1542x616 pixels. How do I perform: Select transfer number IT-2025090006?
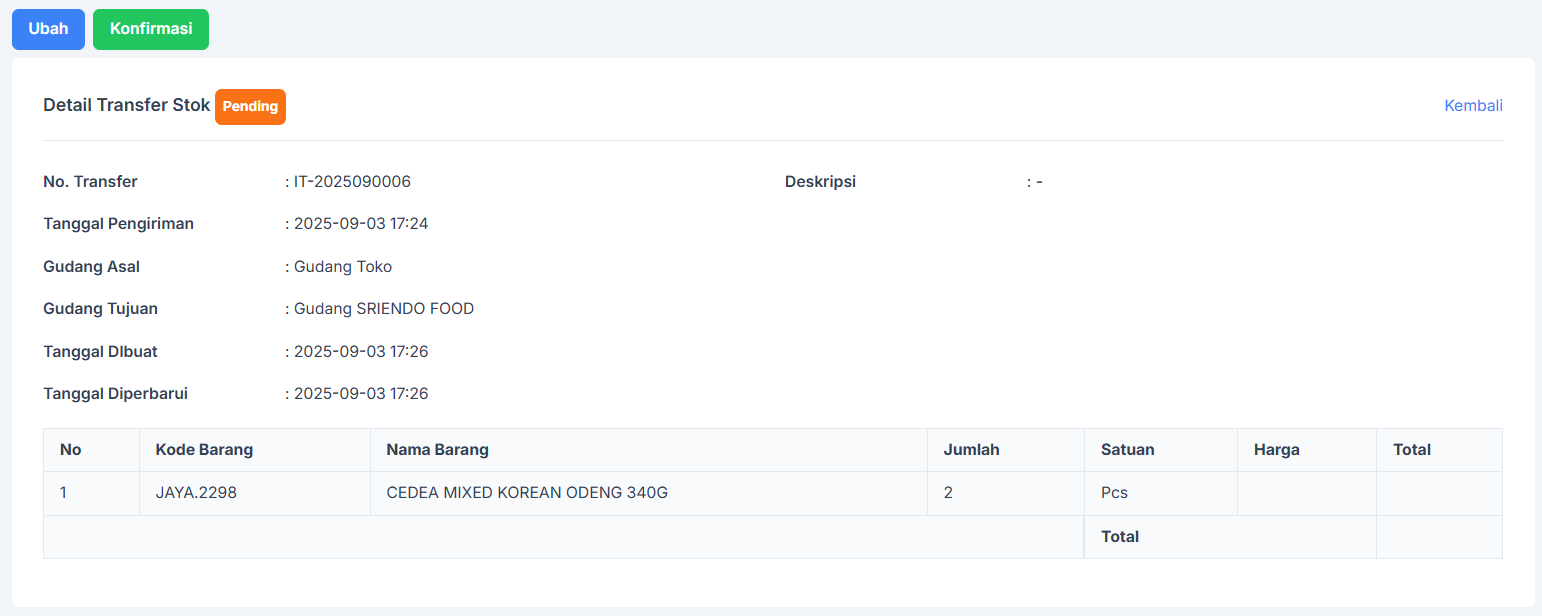350,181
